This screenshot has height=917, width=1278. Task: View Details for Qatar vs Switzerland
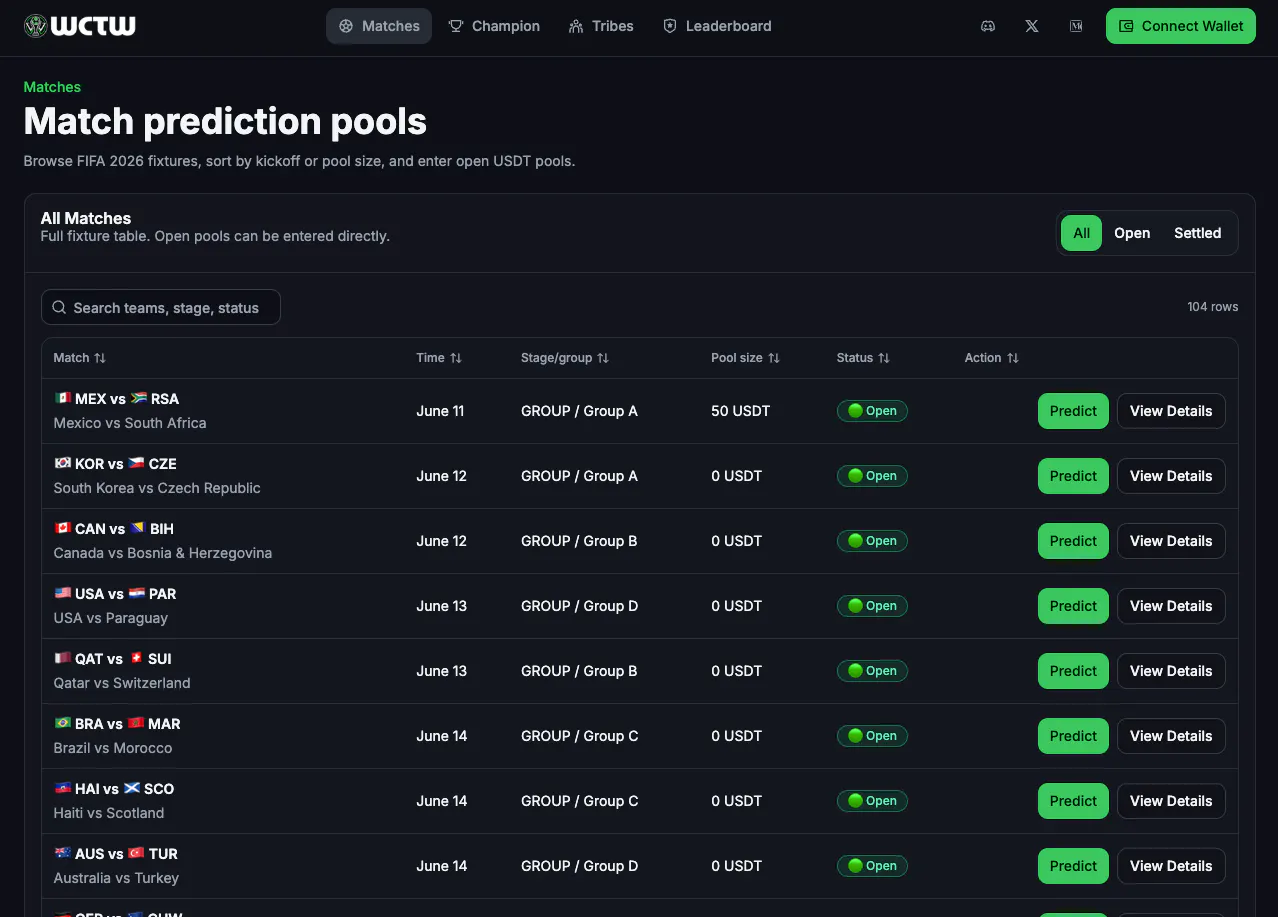click(1171, 671)
